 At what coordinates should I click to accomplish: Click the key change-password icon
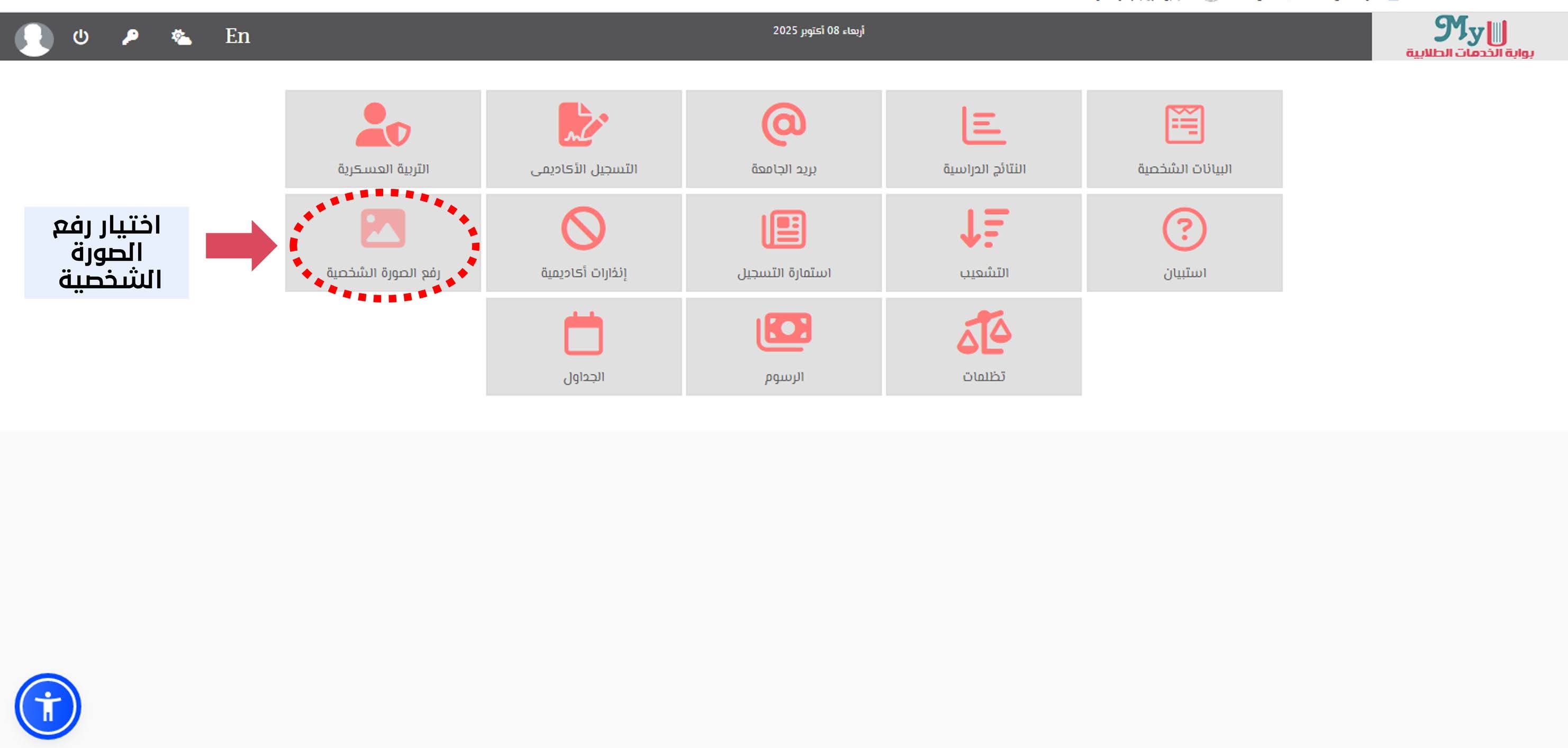click(x=130, y=37)
